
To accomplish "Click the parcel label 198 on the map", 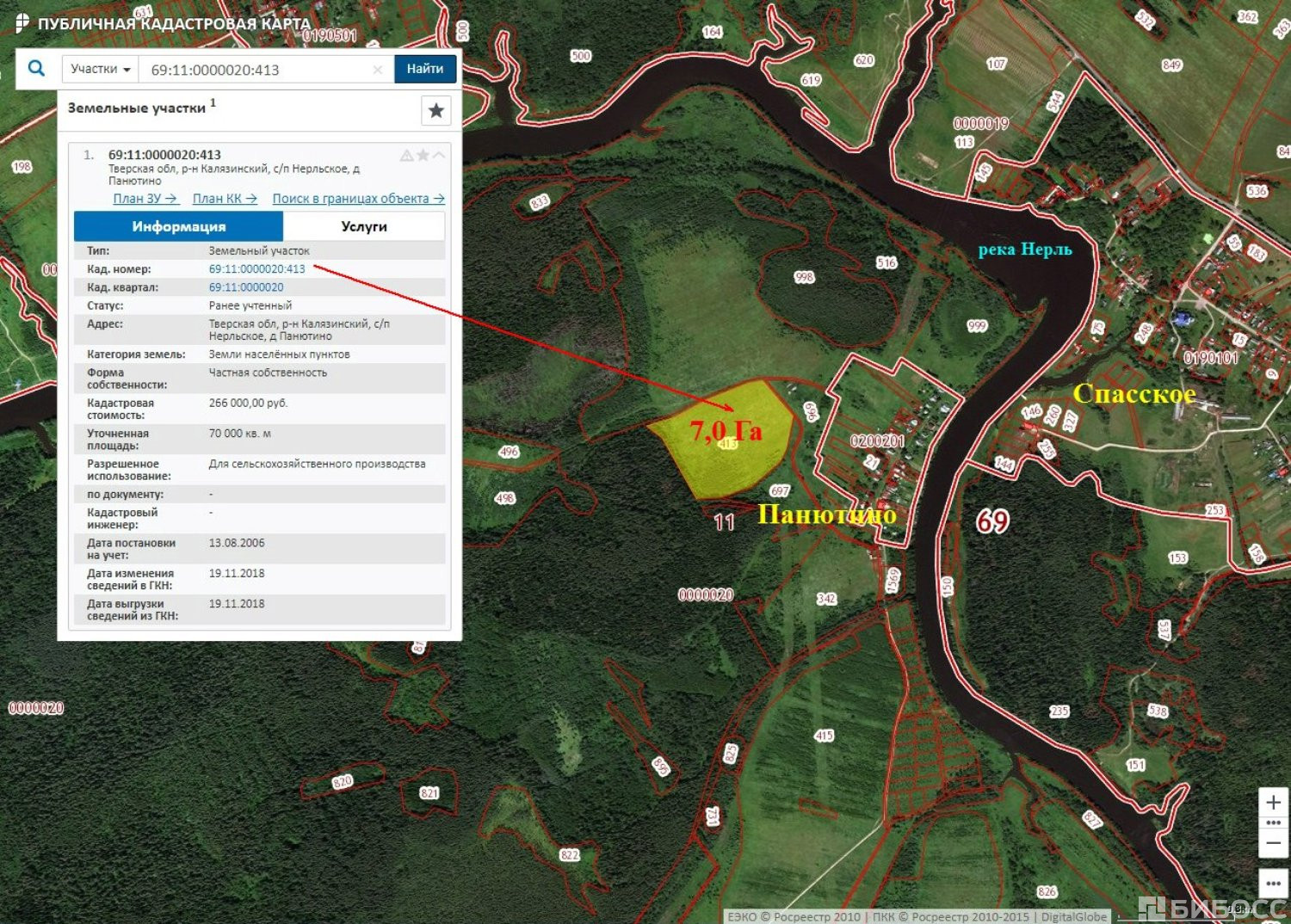I will (x=22, y=167).
